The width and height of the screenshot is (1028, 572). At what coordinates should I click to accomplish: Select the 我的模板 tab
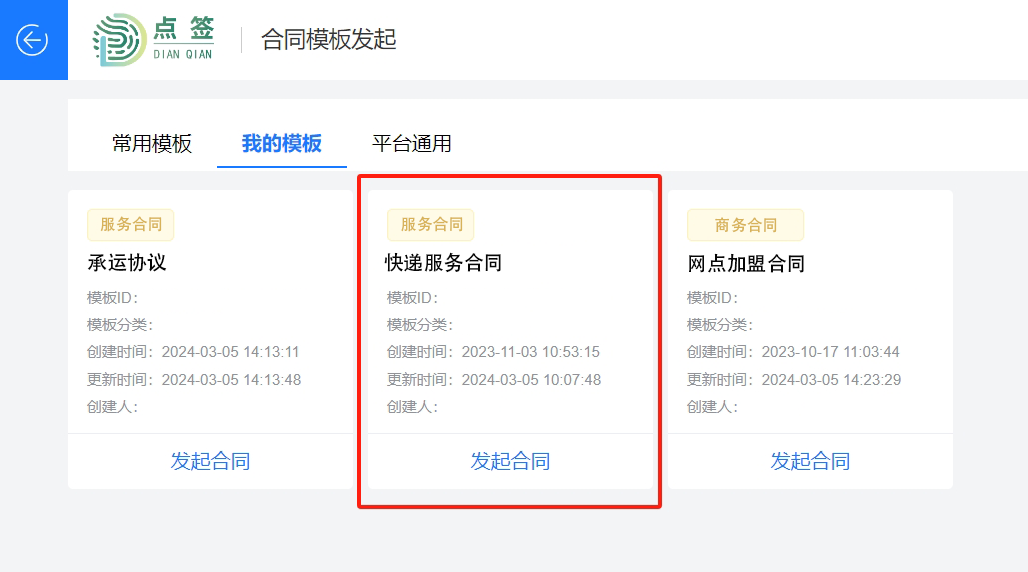[282, 143]
